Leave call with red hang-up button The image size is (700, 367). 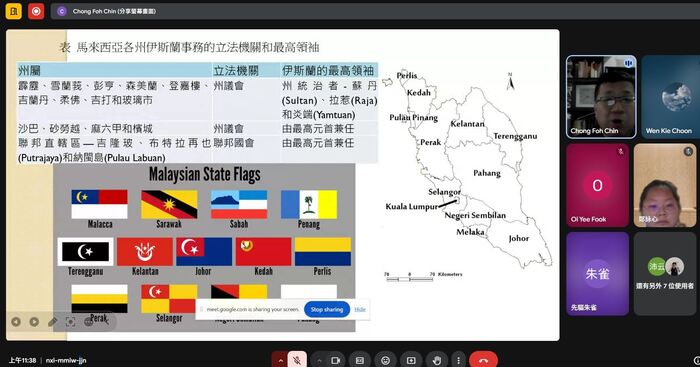(483, 360)
